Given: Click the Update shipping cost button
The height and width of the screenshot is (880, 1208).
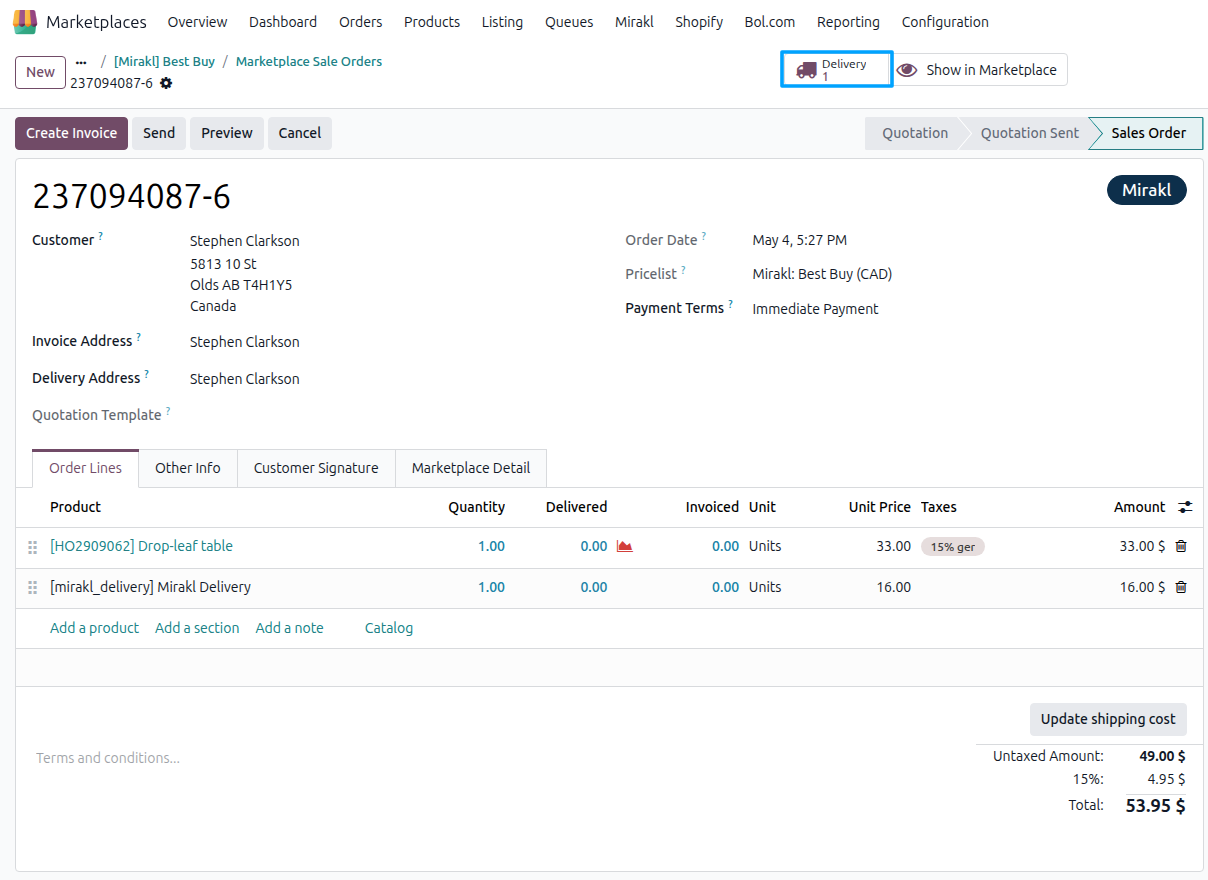Looking at the screenshot, I should [x=1108, y=719].
